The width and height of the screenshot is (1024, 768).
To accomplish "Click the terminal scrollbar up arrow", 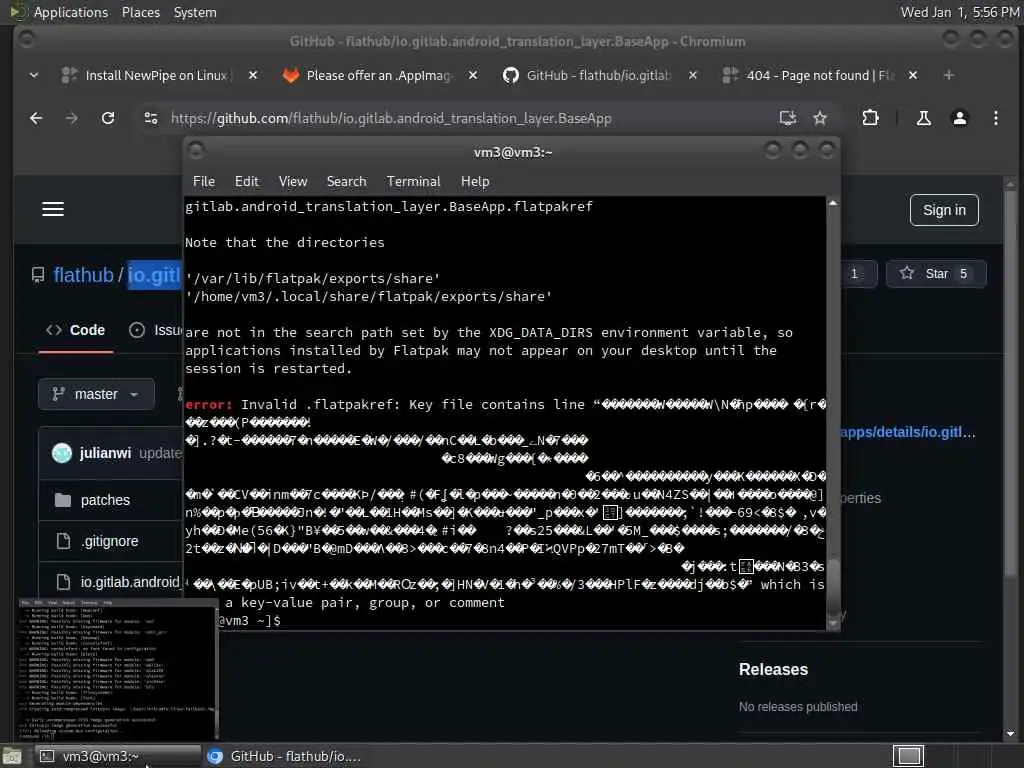I will (x=833, y=203).
